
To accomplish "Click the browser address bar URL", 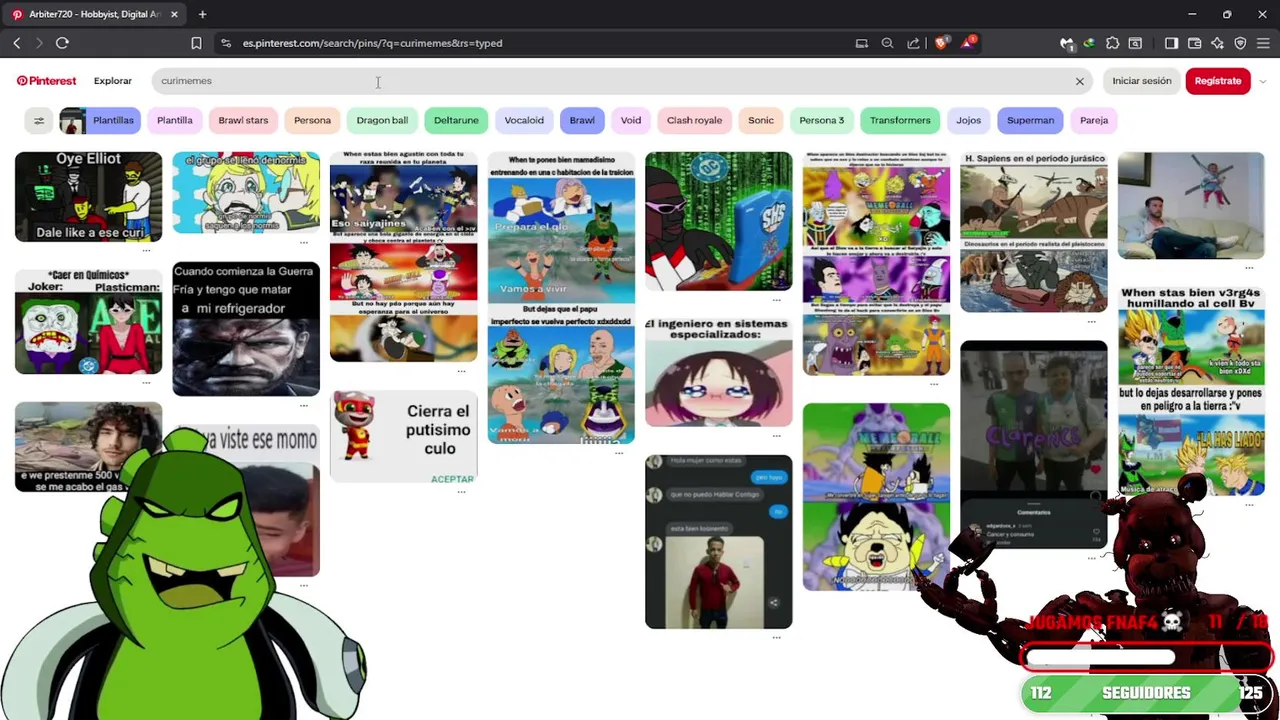I will coord(372,43).
